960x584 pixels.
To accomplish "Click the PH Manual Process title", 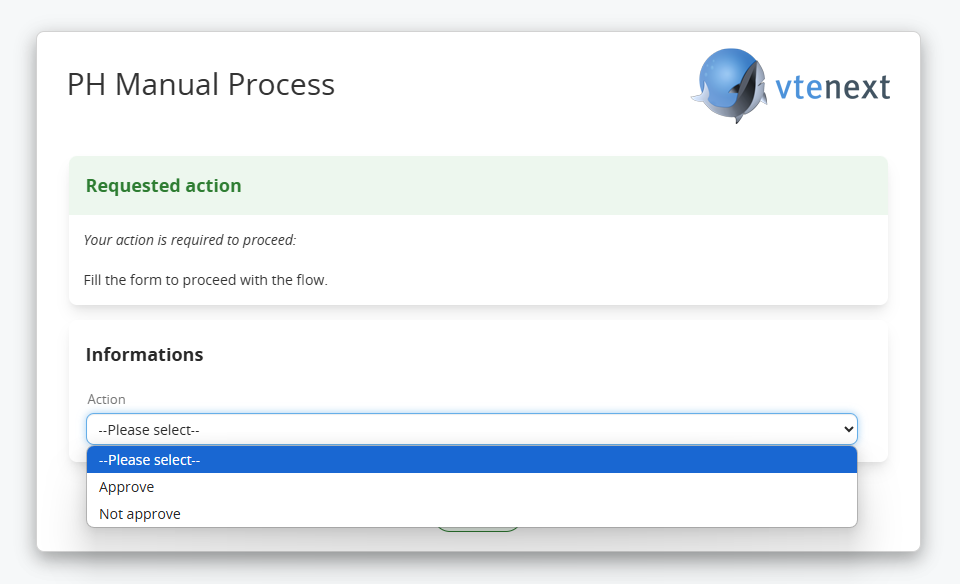I will [201, 84].
